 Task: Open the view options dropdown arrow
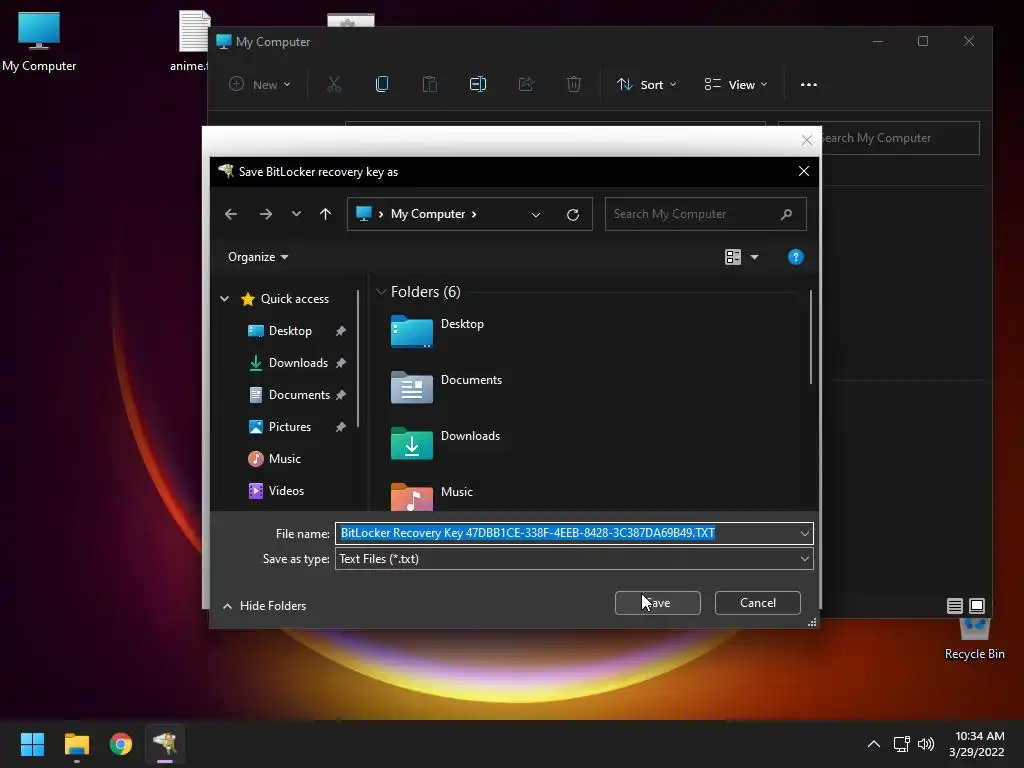(754, 257)
